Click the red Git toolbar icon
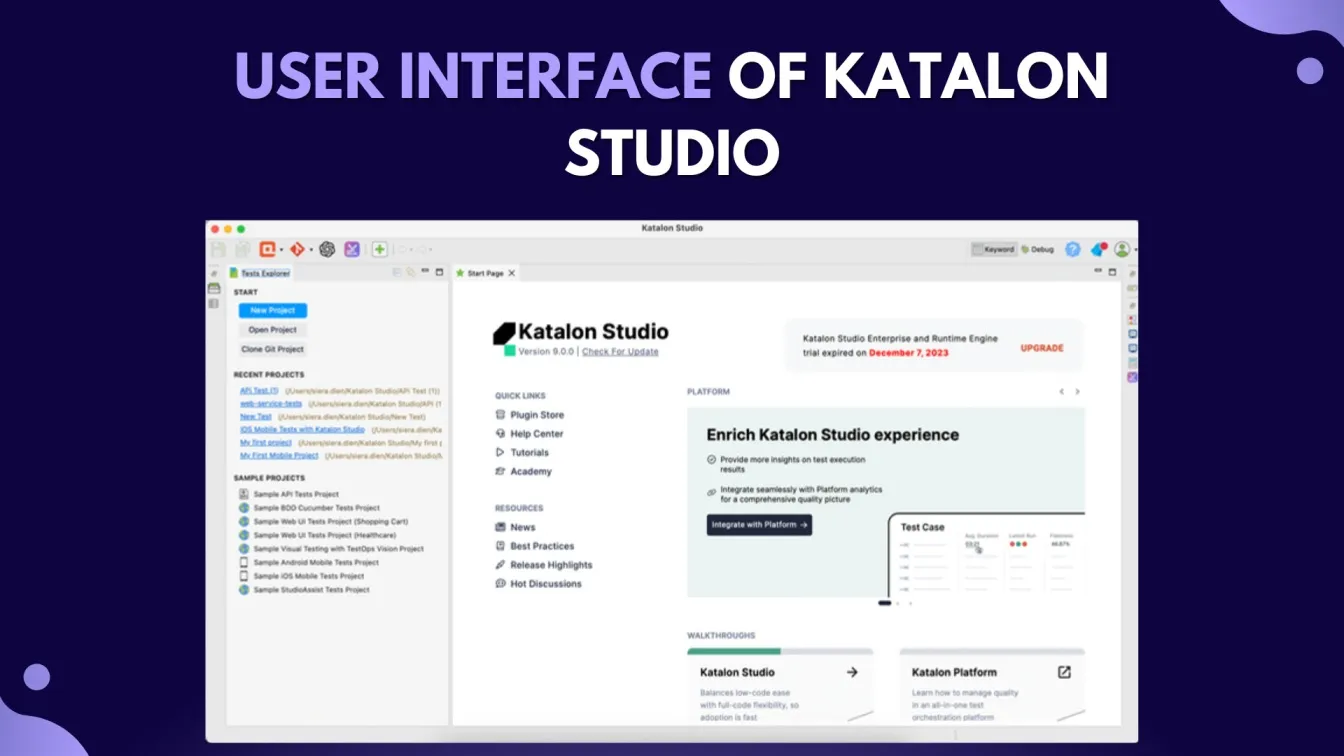The width and height of the screenshot is (1344, 756). coord(297,249)
